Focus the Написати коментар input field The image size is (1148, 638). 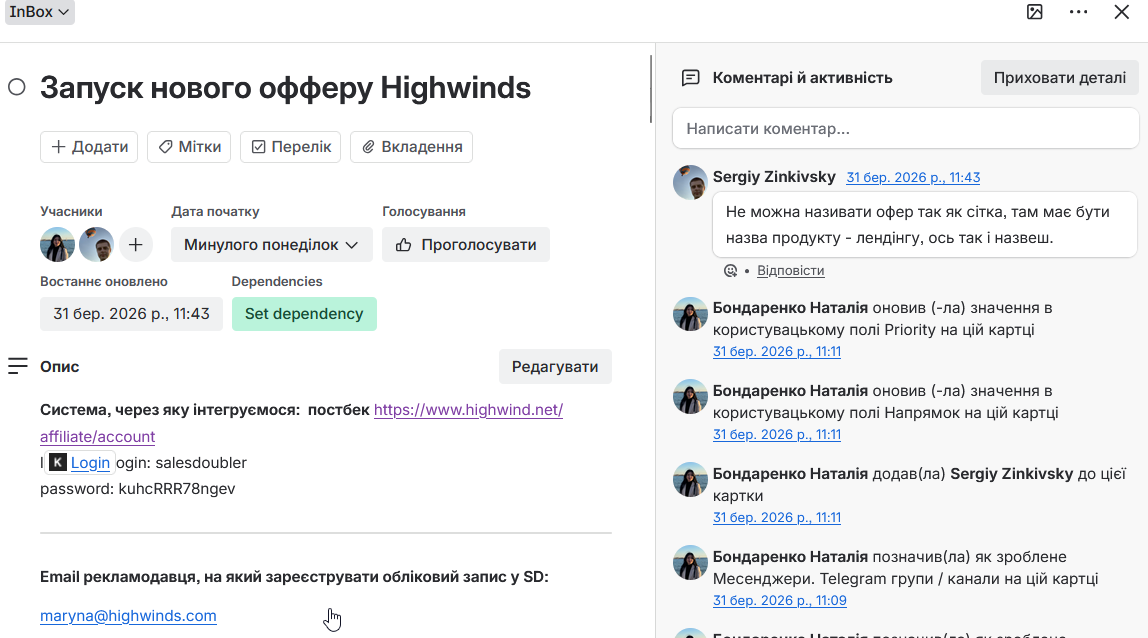(906, 129)
